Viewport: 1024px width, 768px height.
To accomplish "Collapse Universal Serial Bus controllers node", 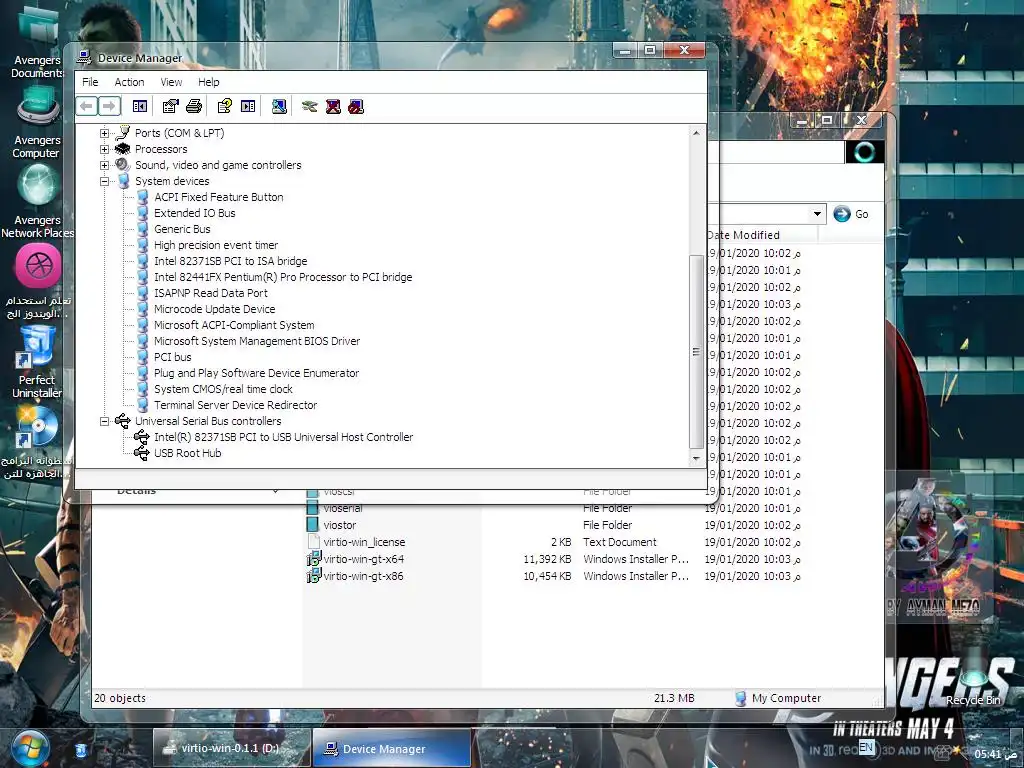I will pyautogui.click(x=104, y=421).
